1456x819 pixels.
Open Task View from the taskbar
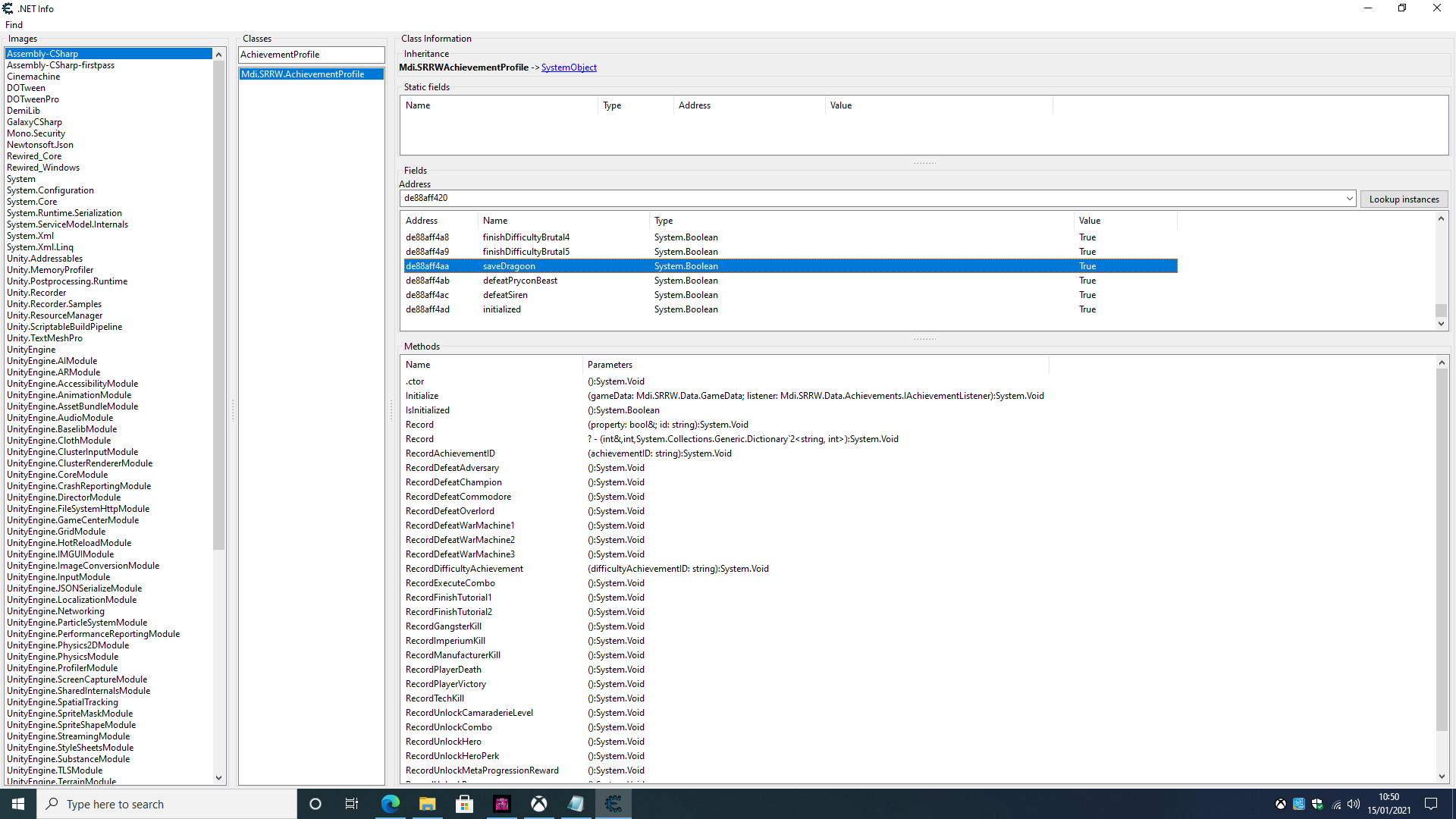pos(352,804)
